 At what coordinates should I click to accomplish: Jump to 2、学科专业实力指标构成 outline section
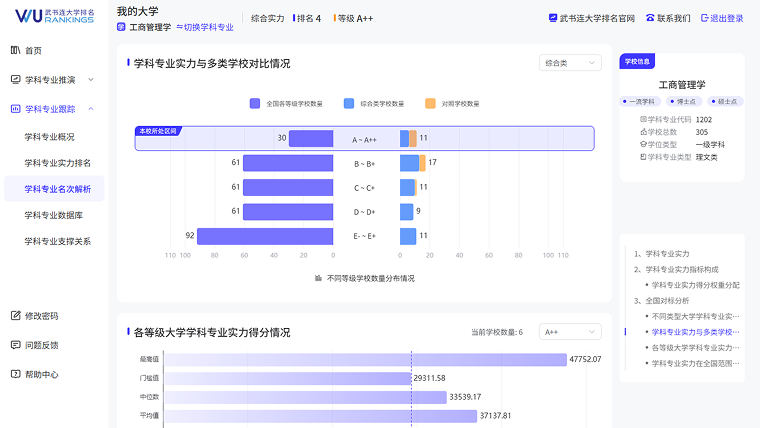pyautogui.click(x=676, y=269)
